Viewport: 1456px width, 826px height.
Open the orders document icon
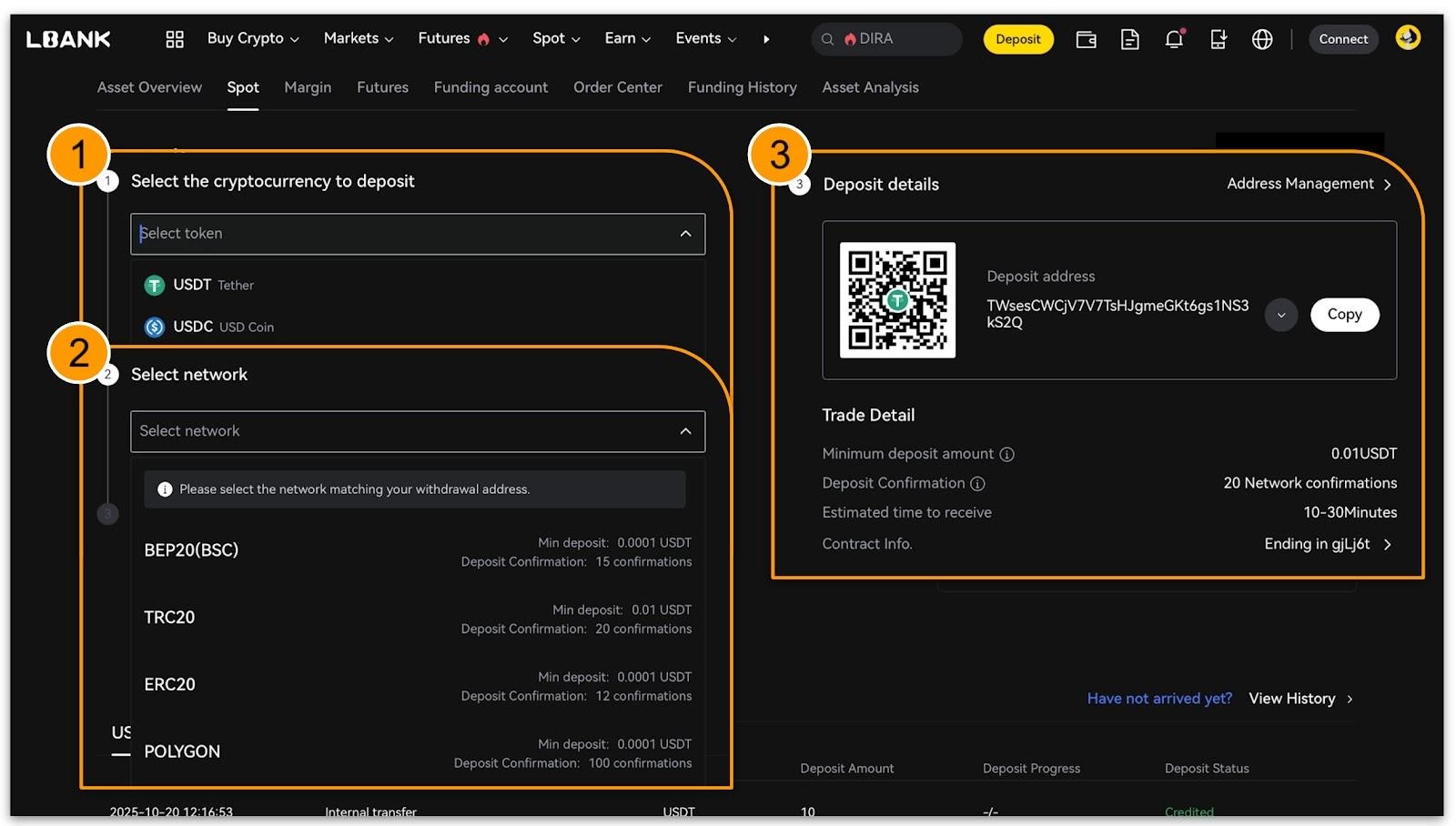[1129, 39]
